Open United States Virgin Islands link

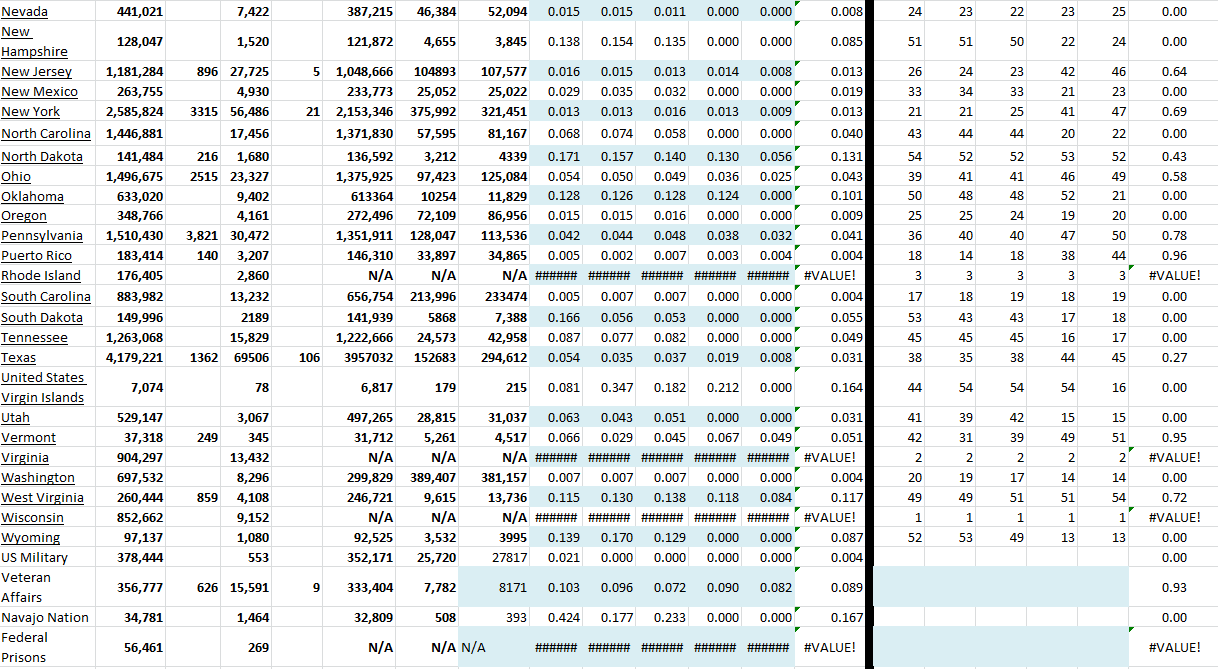[43, 387]
